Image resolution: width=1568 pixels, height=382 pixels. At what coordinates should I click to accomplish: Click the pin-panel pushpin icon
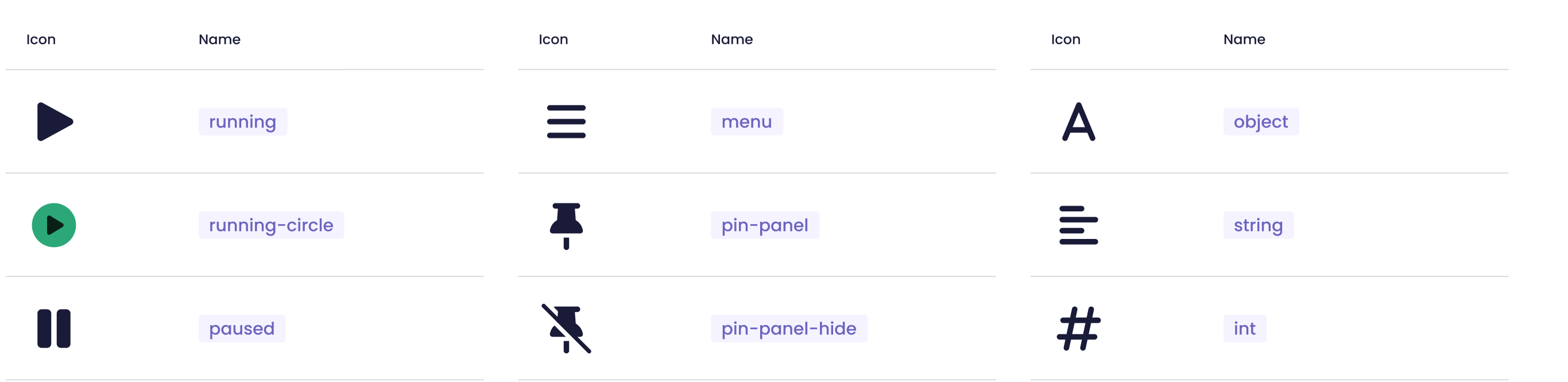point(566,225)
